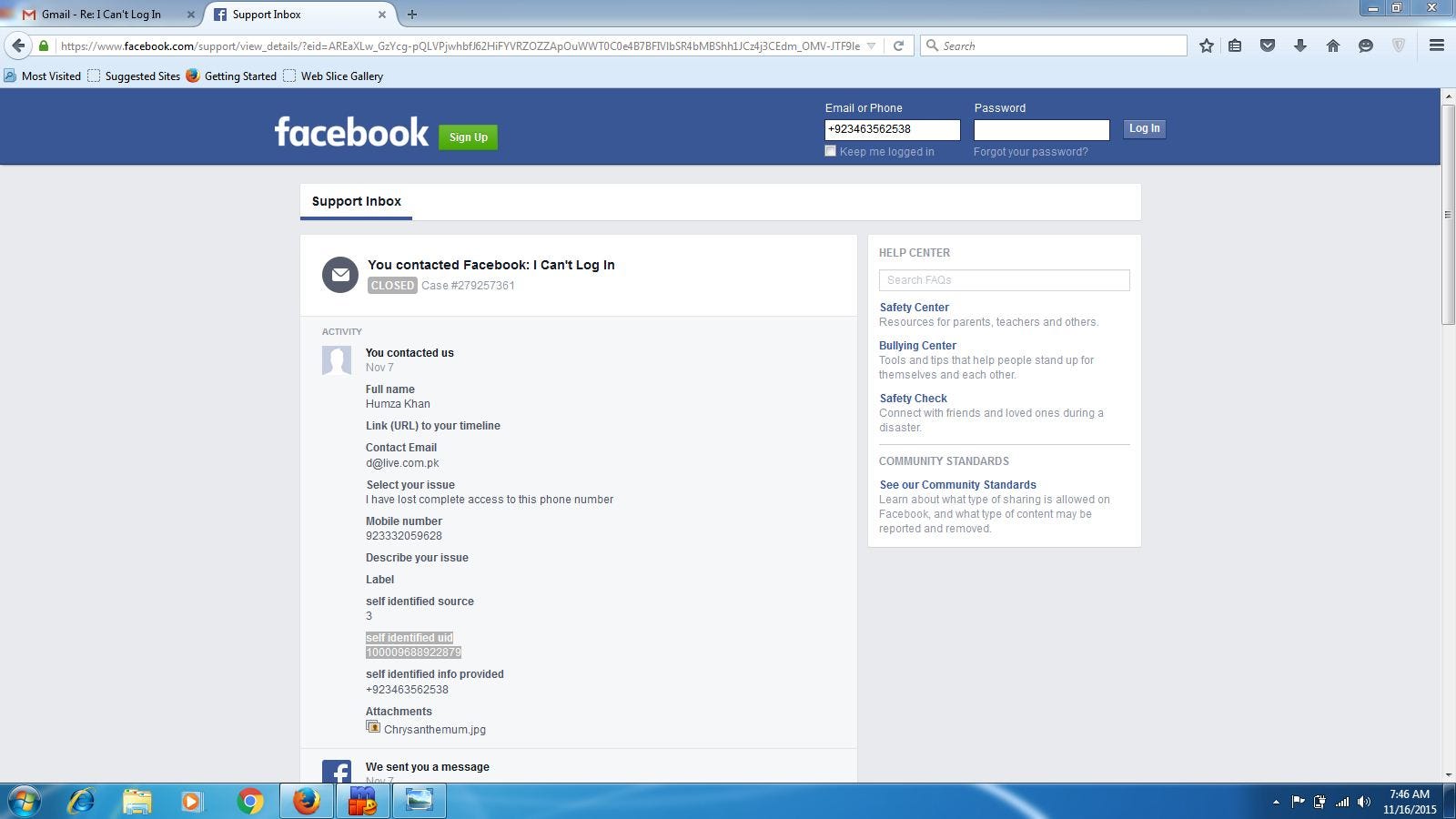Click the Firefox back arrow button
The height and width of the screenshot is (819, 1456).
pos(18,45)
